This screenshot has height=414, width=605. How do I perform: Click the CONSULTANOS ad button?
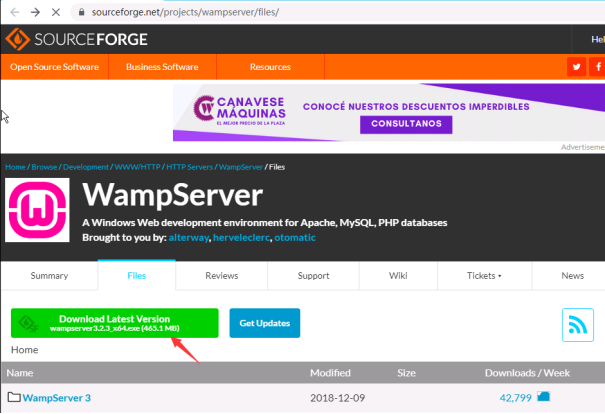click(x=406, y=124)
